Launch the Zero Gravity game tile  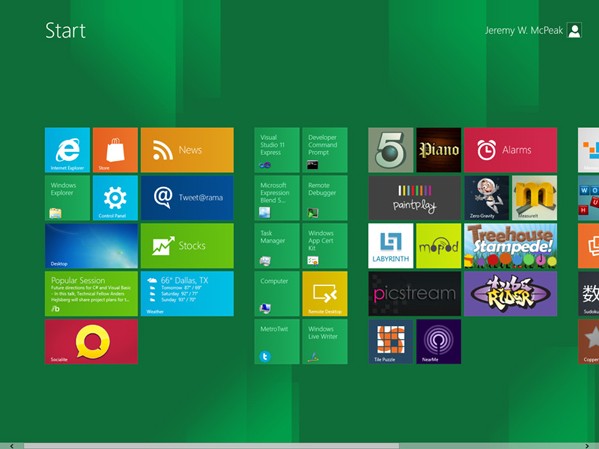[486, 198]
